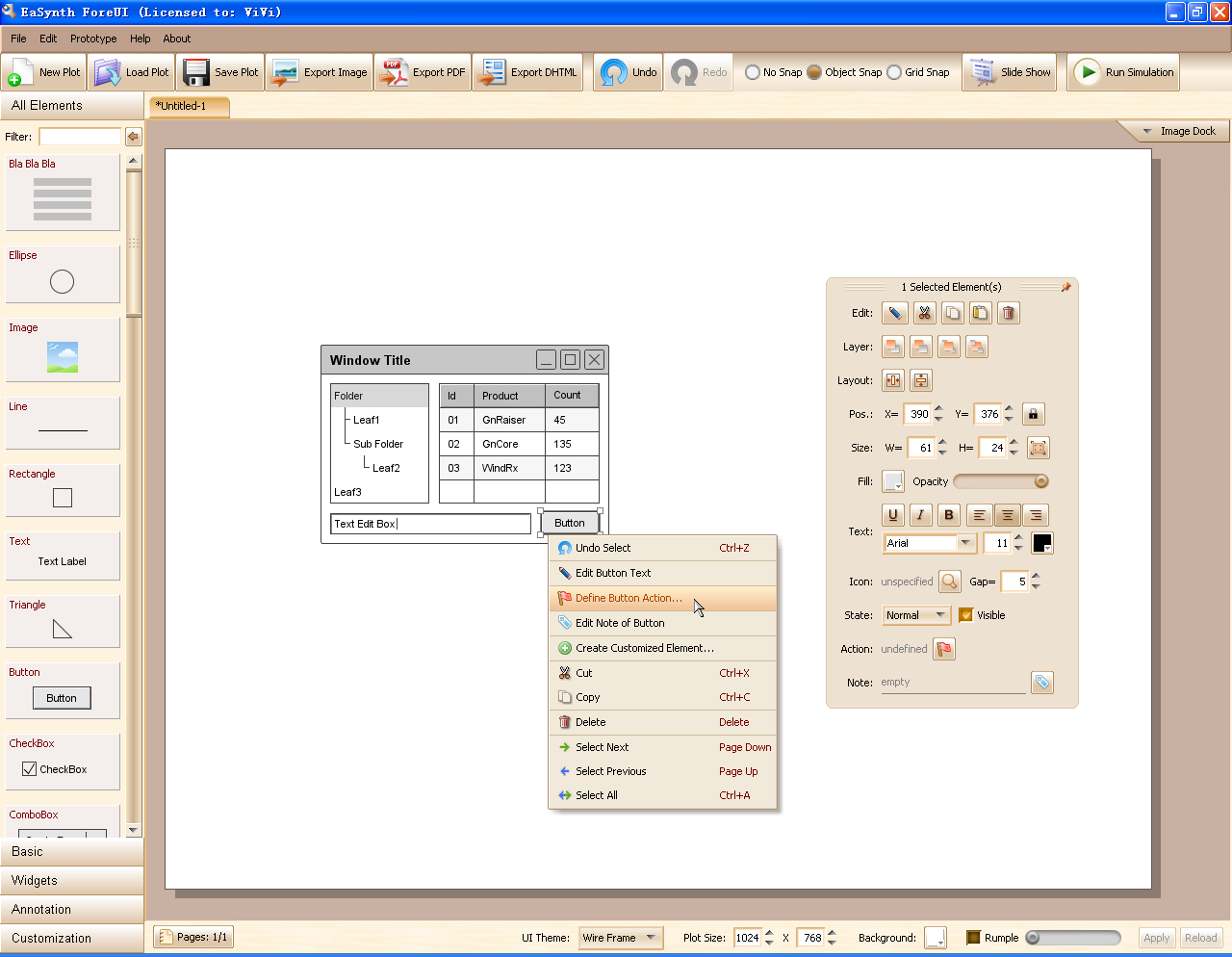The height and width of the screenshot is (957, 1232).
Task: Uncheck the Visible checkbox
Action: pyautogui.click(x=966, y=615)
